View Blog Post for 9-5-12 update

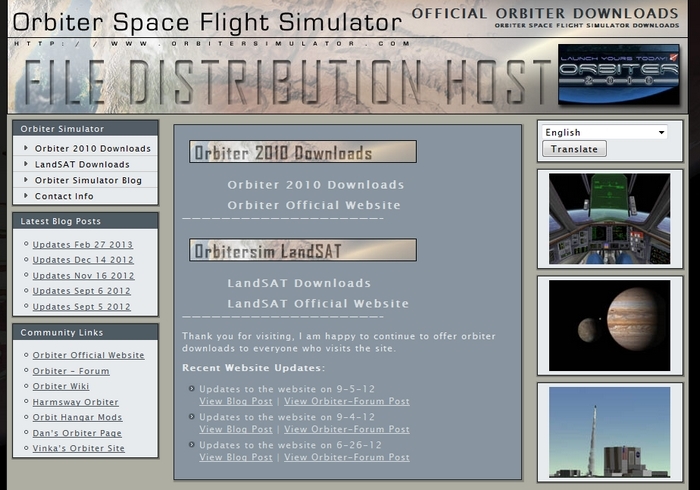click(236, 401)
